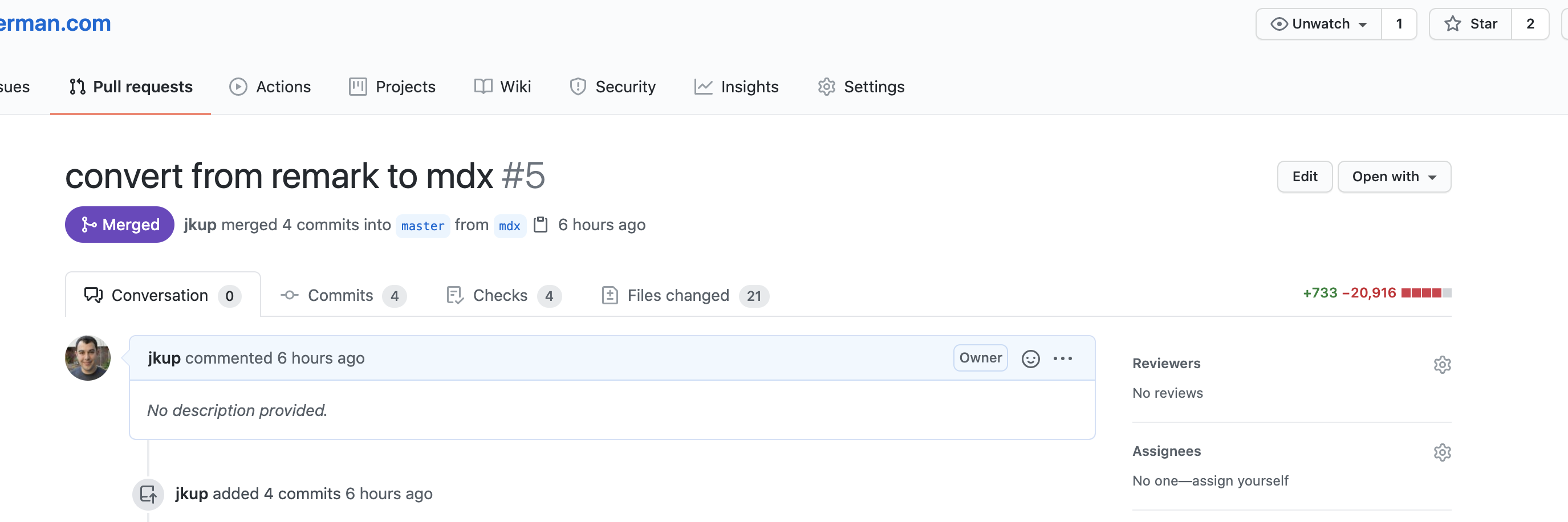
Task: Copy the mdx branch name icon
Action: pos(540,225)
